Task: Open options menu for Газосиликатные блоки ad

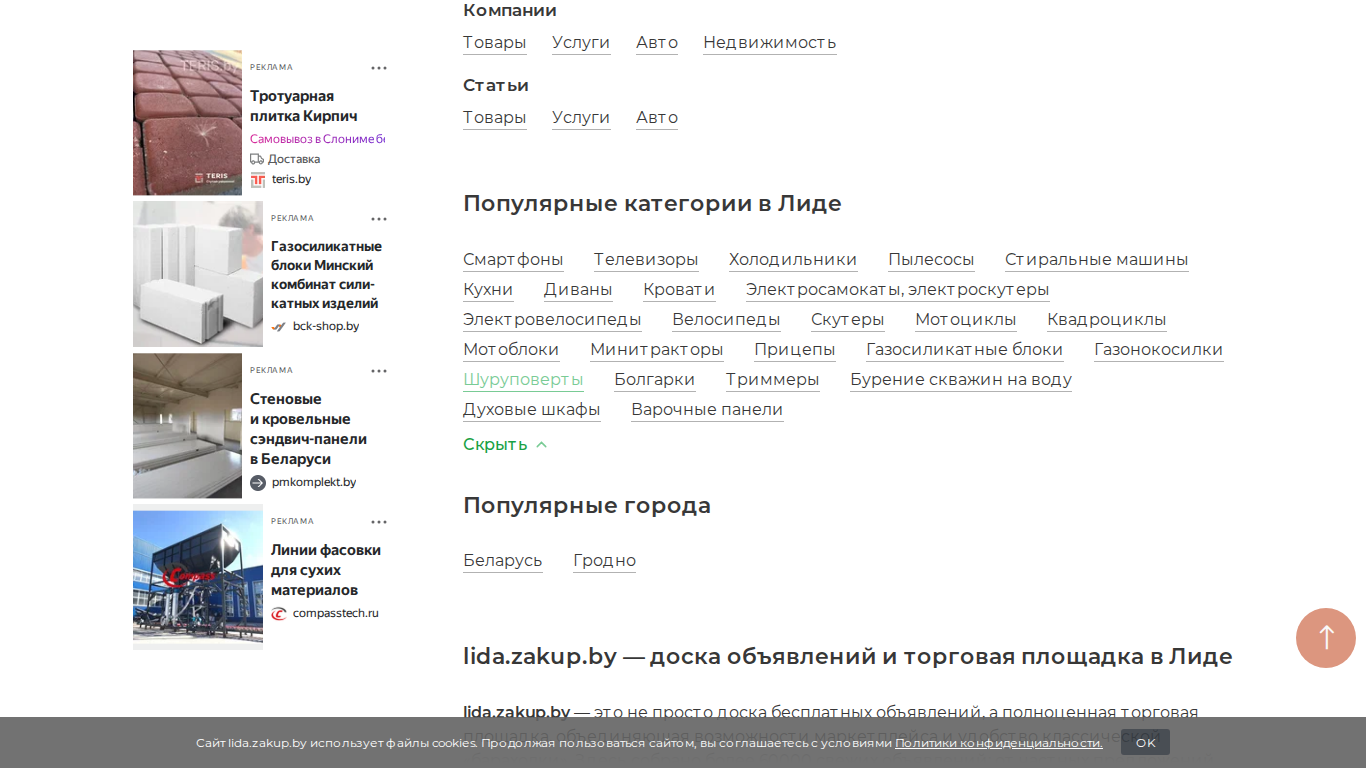Action: [379, 219]
